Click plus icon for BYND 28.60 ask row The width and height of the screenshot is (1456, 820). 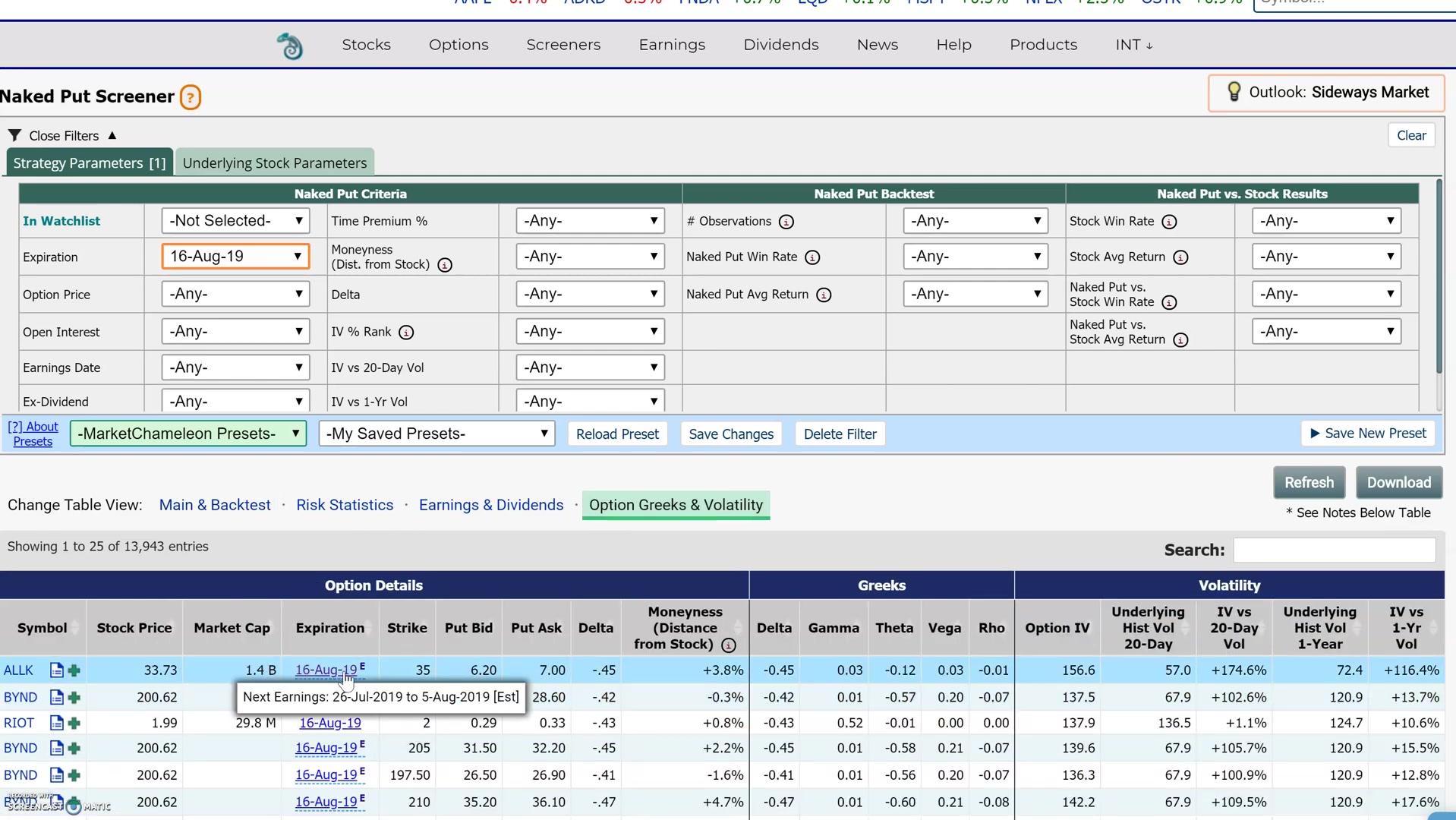(x=74, y=697)
